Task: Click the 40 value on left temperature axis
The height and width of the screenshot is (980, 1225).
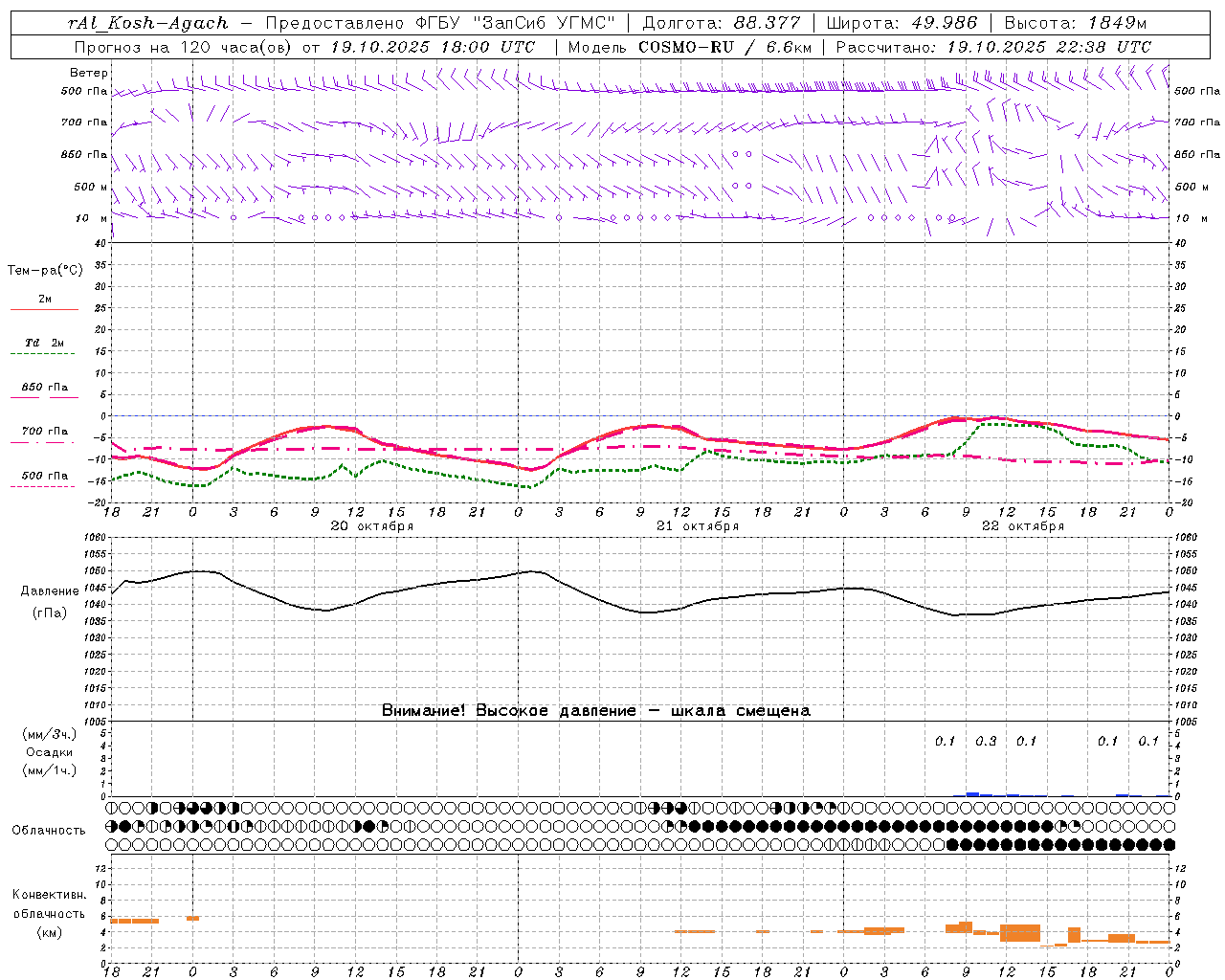Action: pyautogui.click(x=100, y=243)
